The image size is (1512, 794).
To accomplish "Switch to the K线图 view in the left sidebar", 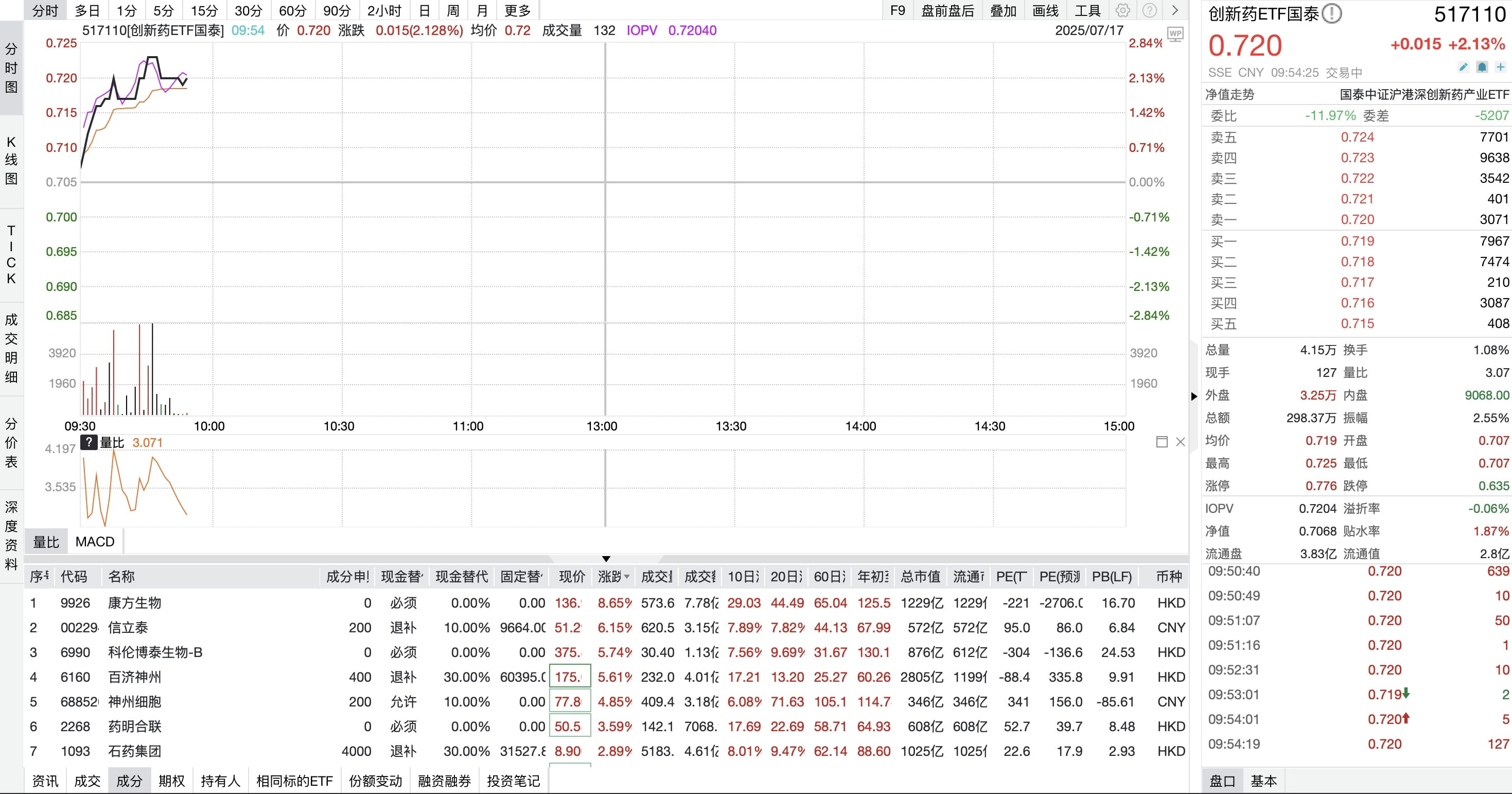I will pos(11,159).
